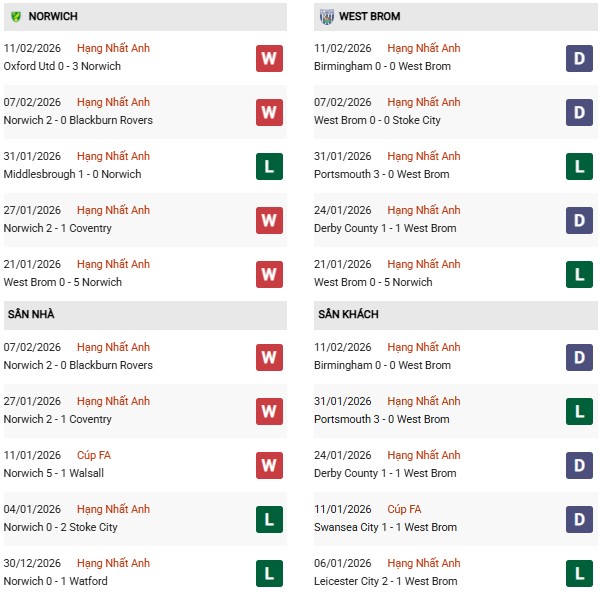Select the SÂN KHÁCH section header
This screenshot has height=593, width=600.
point(348,314)
